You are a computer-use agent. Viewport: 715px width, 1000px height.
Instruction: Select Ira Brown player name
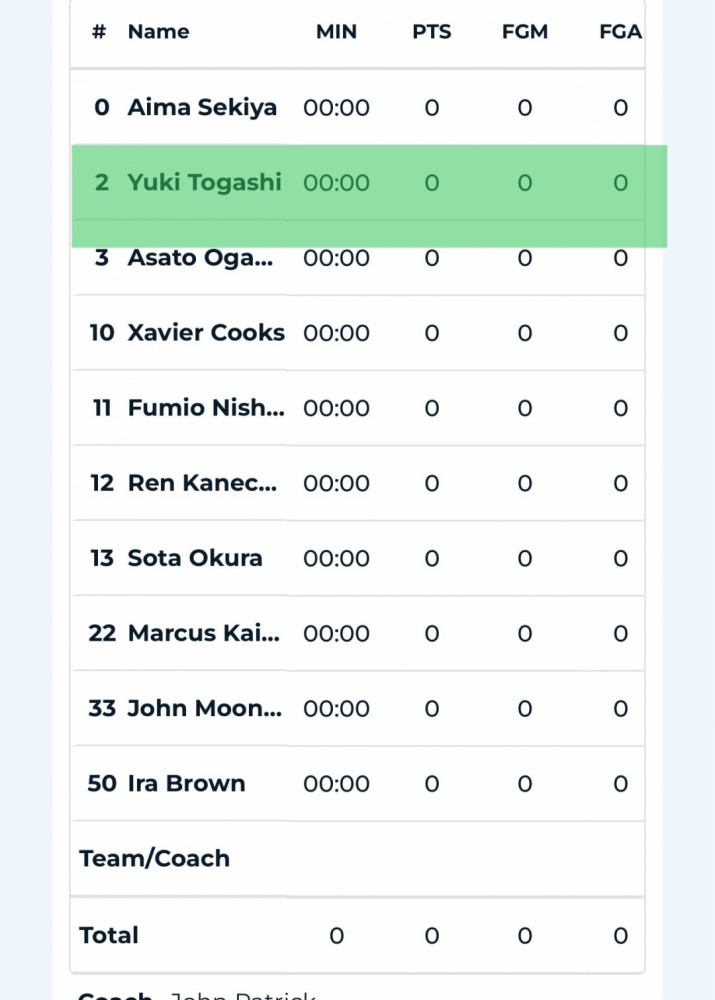(186, 783)
